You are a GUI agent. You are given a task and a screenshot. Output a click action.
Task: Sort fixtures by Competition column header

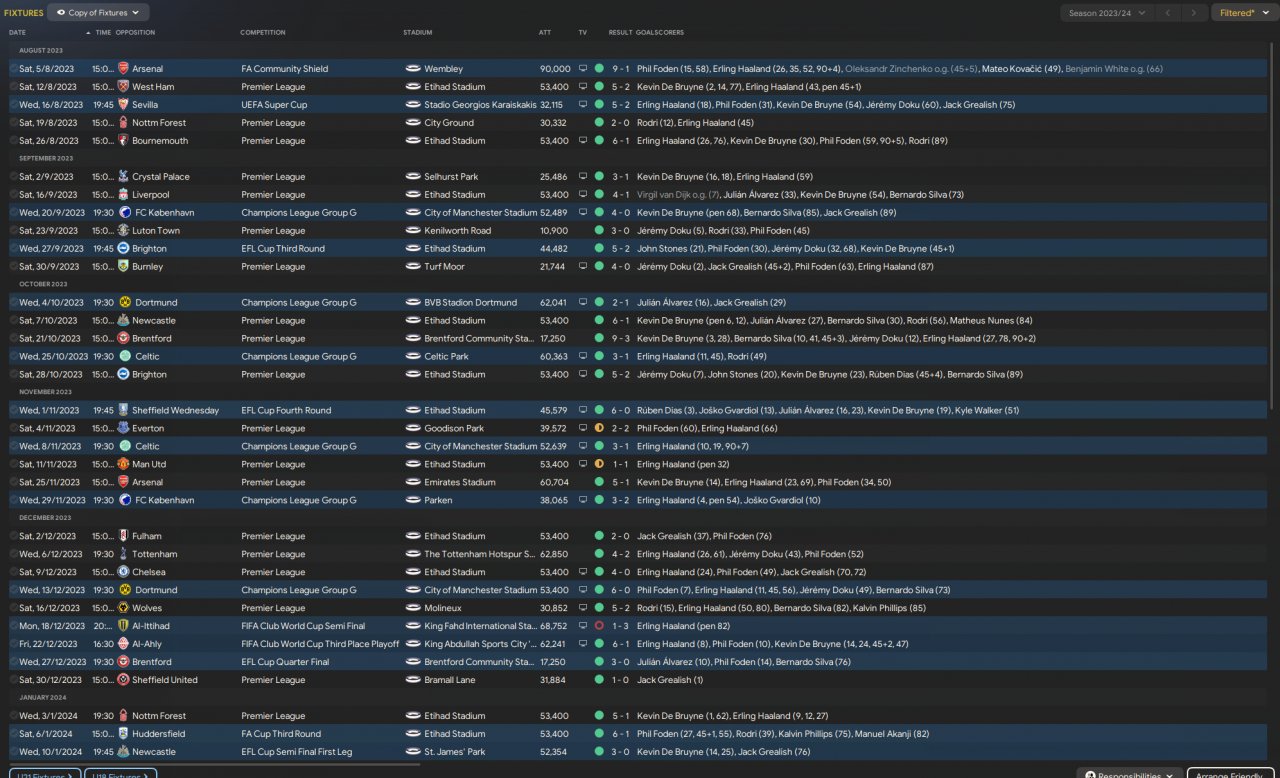point(263,33)
